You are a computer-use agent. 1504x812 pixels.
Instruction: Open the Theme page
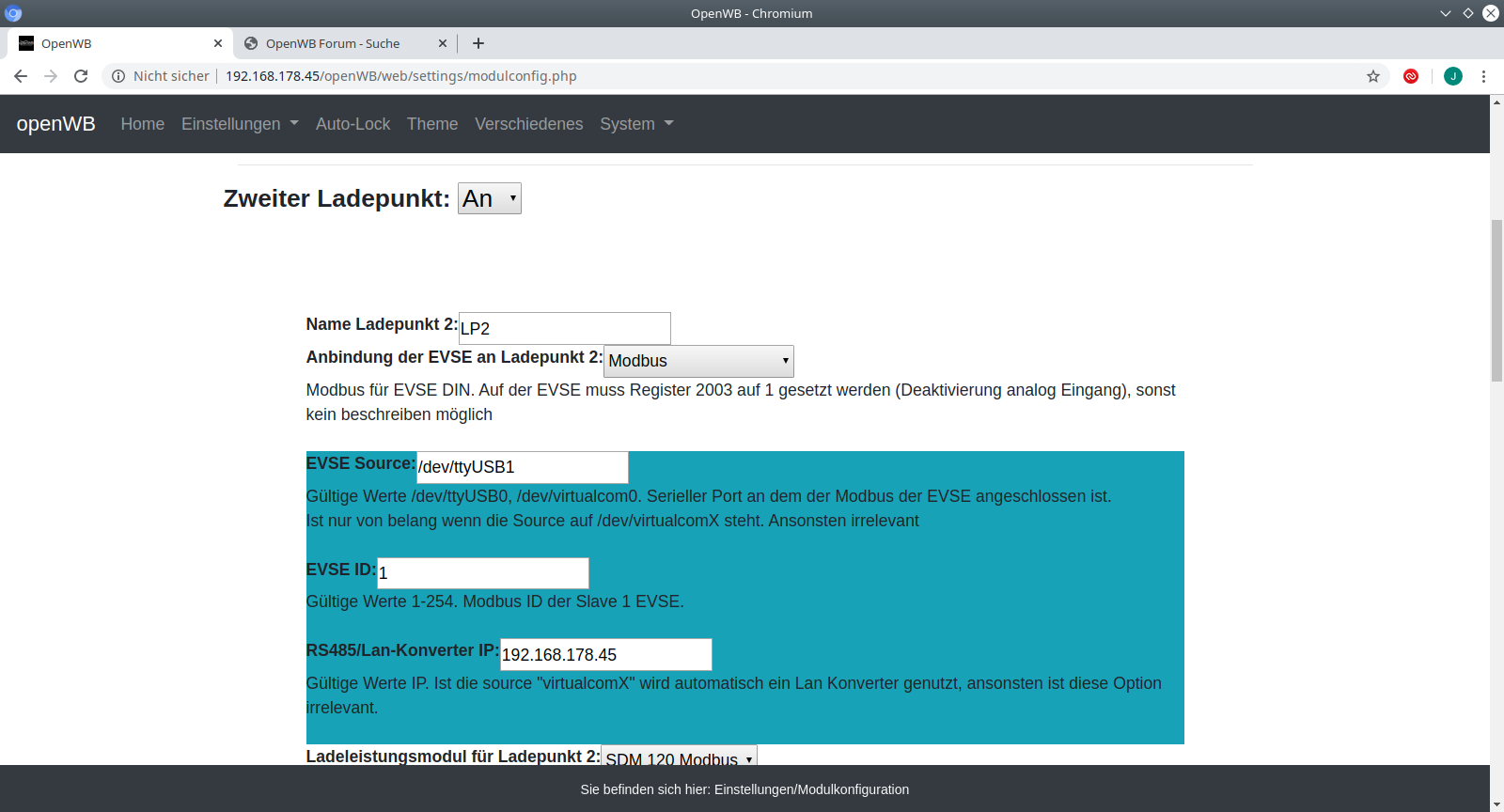point(432,124)
